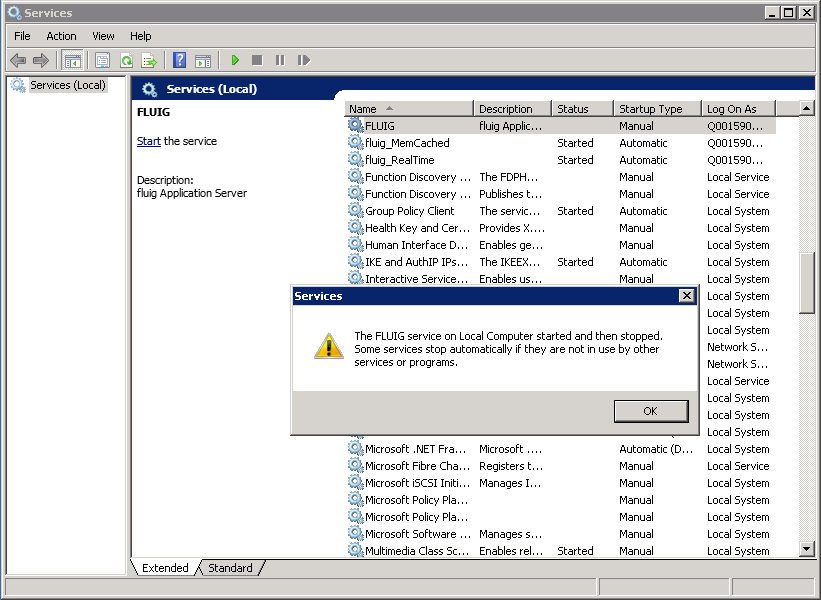Click the Refresh toolbar icon

coord(126,61)
